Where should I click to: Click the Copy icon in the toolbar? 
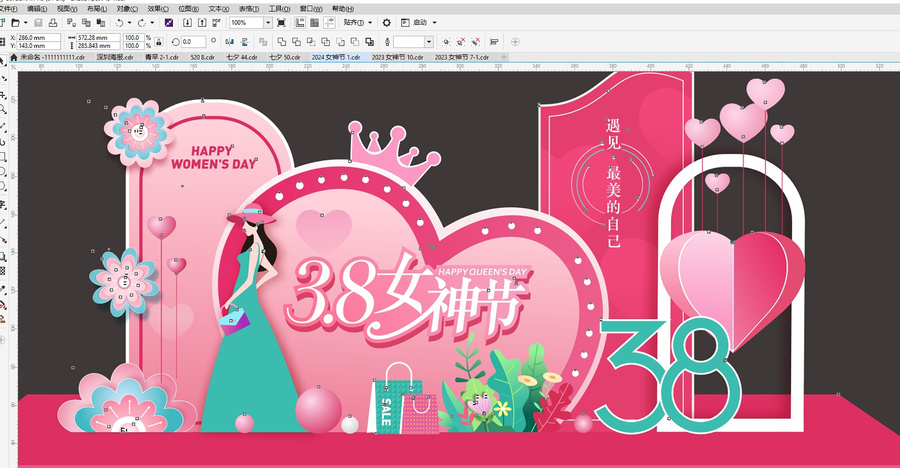click(x=86, y=22)
